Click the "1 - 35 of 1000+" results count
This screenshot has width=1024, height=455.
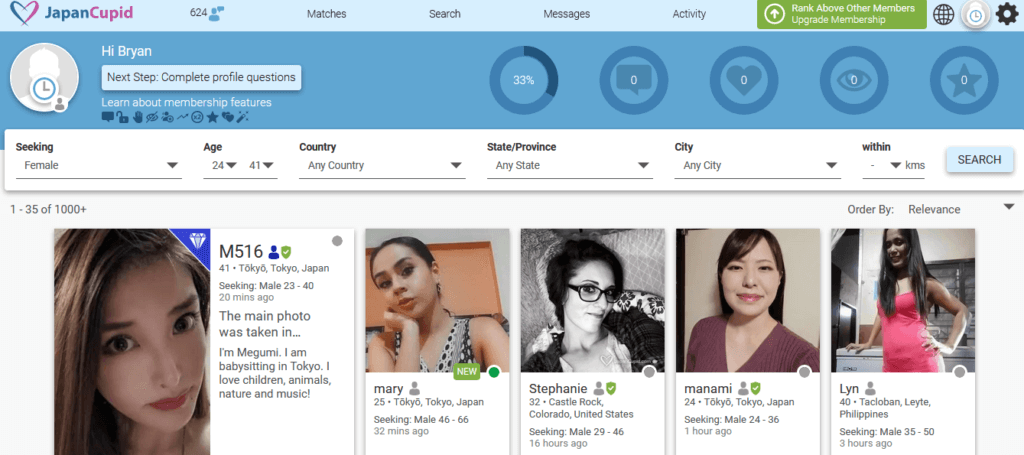pos(48,209)
